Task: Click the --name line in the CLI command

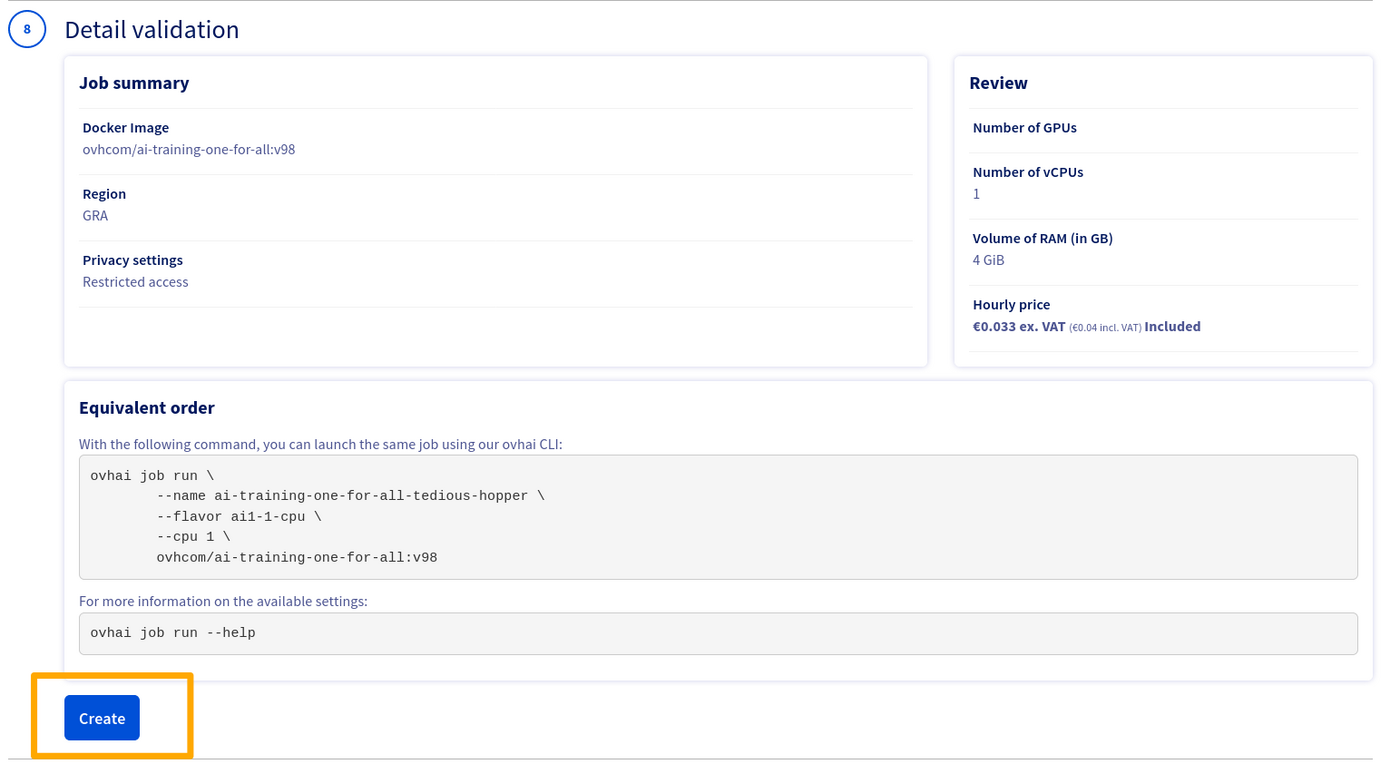Action: pyautogui.click(x=350, y=496)
